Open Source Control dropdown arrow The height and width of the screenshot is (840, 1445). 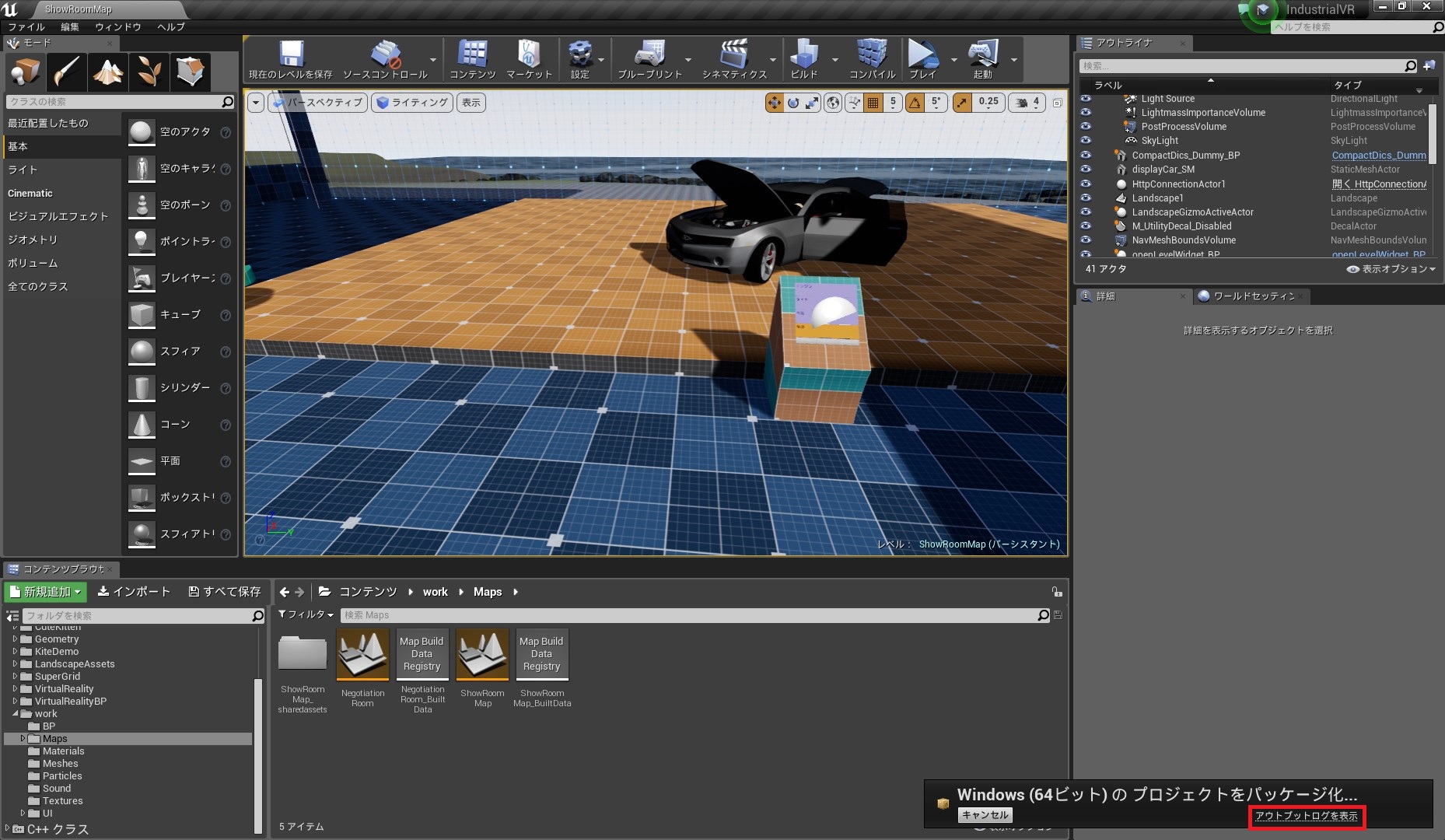click(x=433, y=60)
